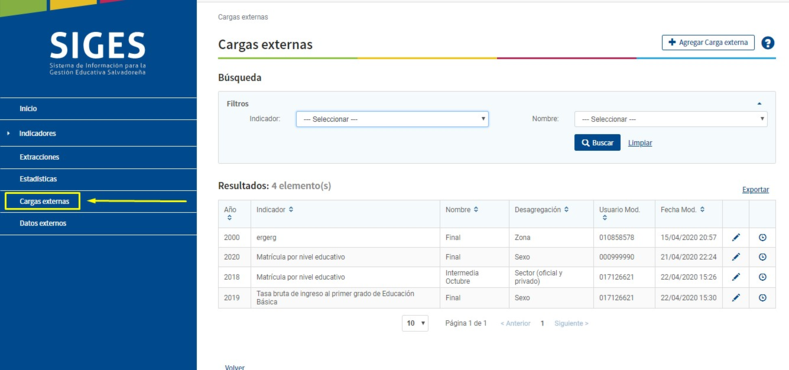View history clock icon for 2020 row
Viewport: 789px width, 370px height.
[762, 257]
